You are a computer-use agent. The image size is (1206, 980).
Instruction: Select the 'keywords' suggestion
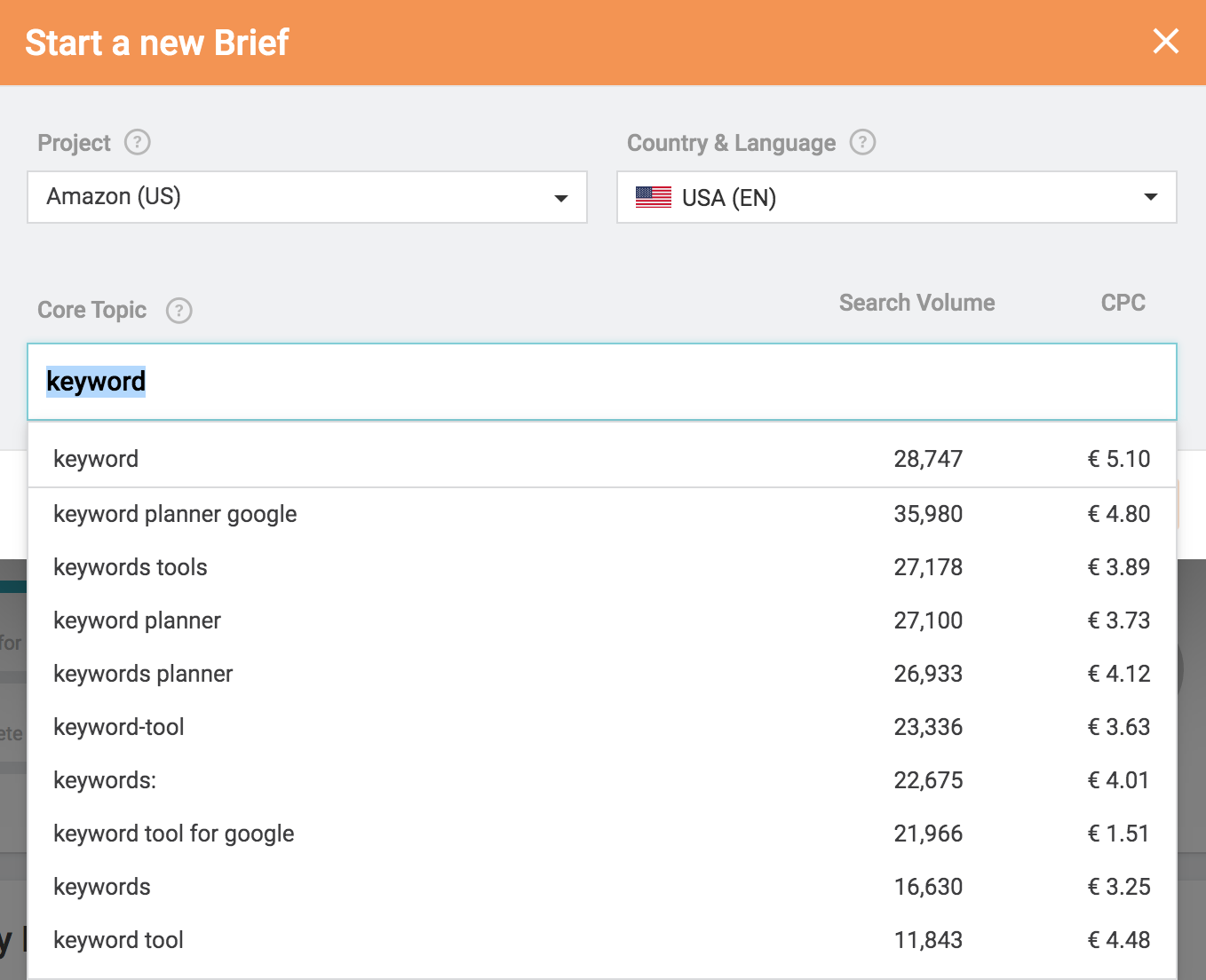pos(602,887)
